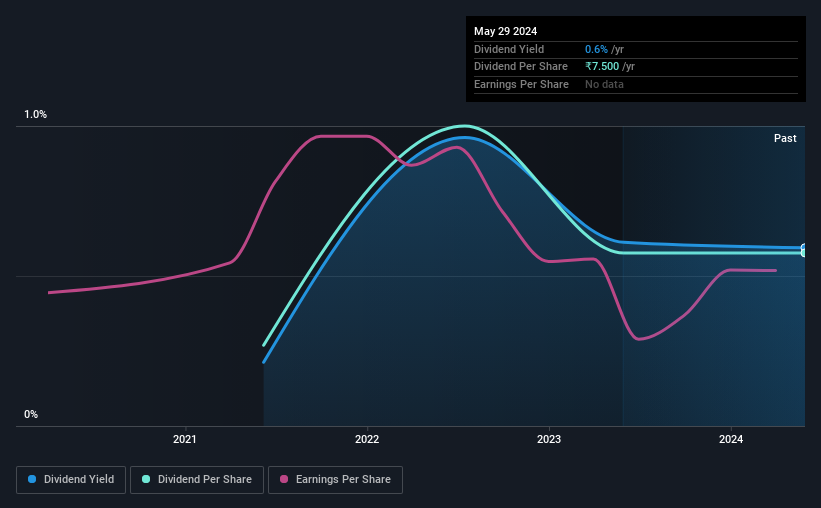Click the No data earnings value
This screenshot has height=508, width=821.
tap(604, 84)
